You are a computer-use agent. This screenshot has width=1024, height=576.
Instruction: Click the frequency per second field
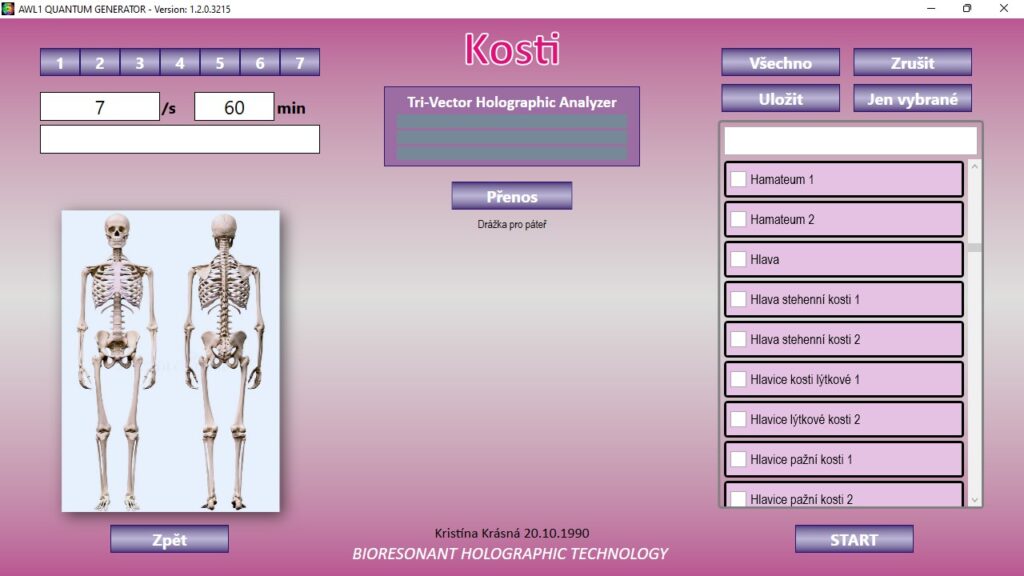100,107
